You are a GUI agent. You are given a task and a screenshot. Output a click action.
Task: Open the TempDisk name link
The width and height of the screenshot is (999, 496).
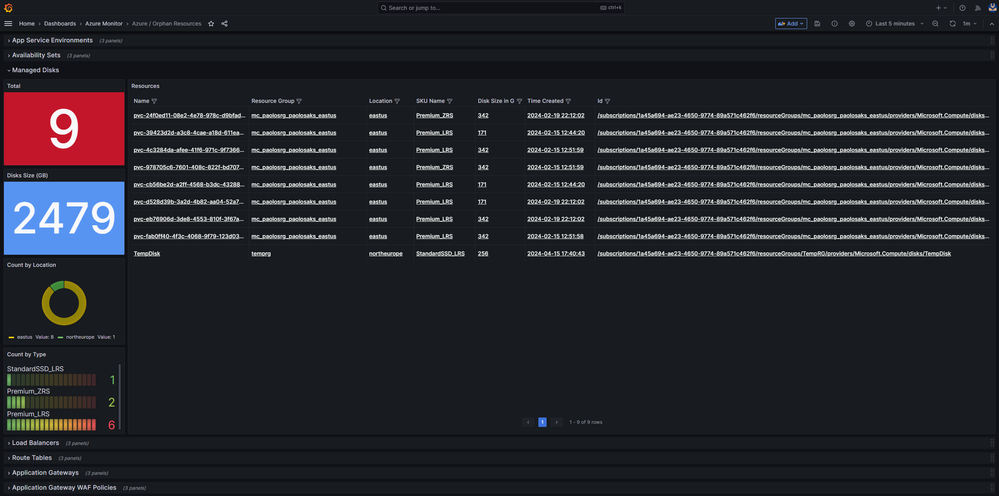click(x=146, y=253)
